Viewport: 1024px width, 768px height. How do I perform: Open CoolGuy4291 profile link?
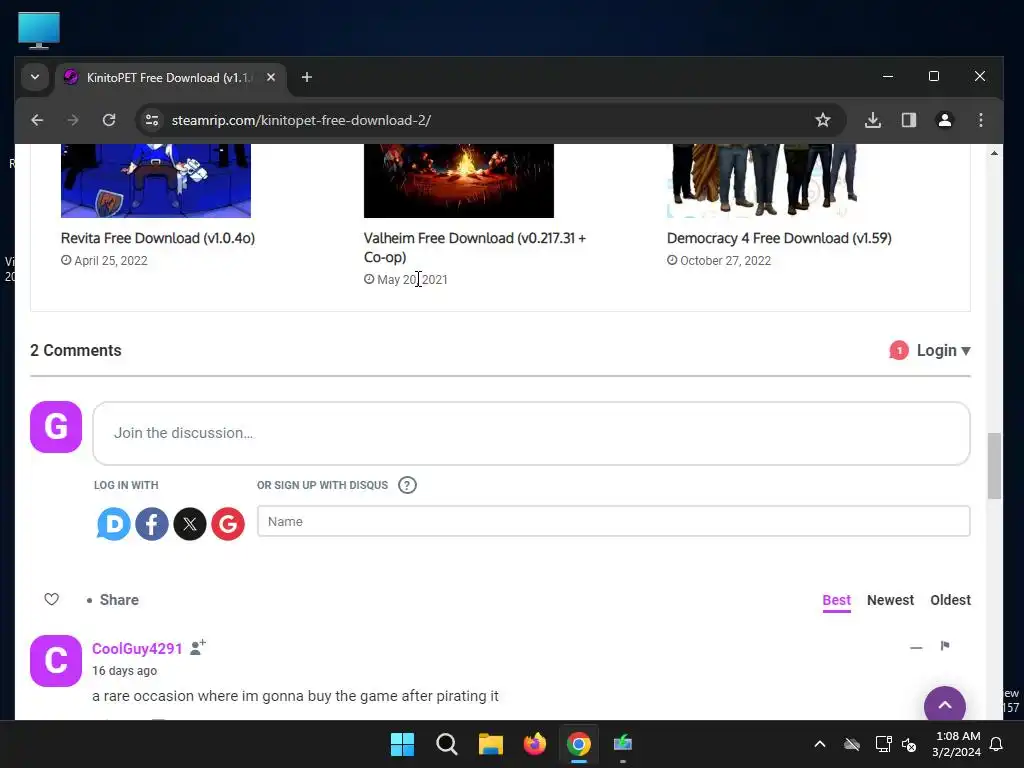tap(137, 648)
